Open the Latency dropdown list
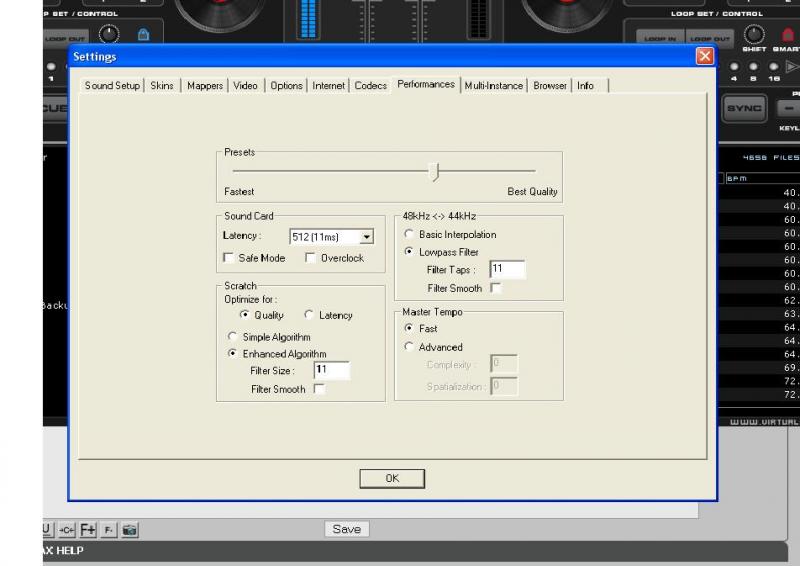 [366, 237]
